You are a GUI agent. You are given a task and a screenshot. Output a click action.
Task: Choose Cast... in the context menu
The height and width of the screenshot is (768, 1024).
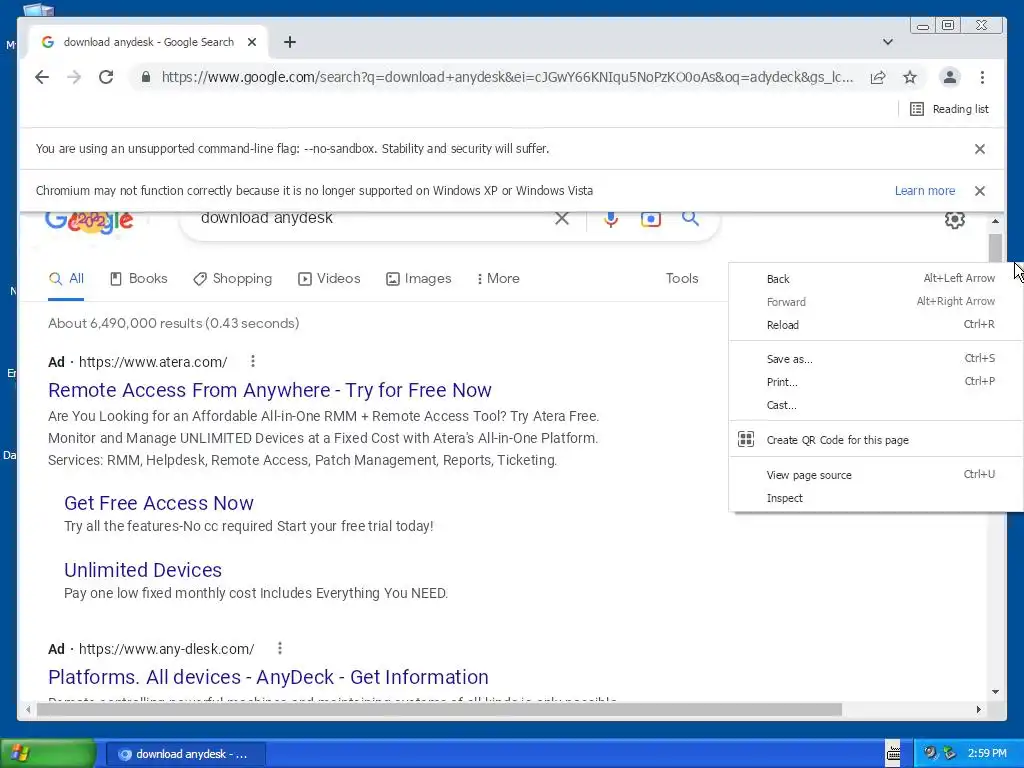876,406
